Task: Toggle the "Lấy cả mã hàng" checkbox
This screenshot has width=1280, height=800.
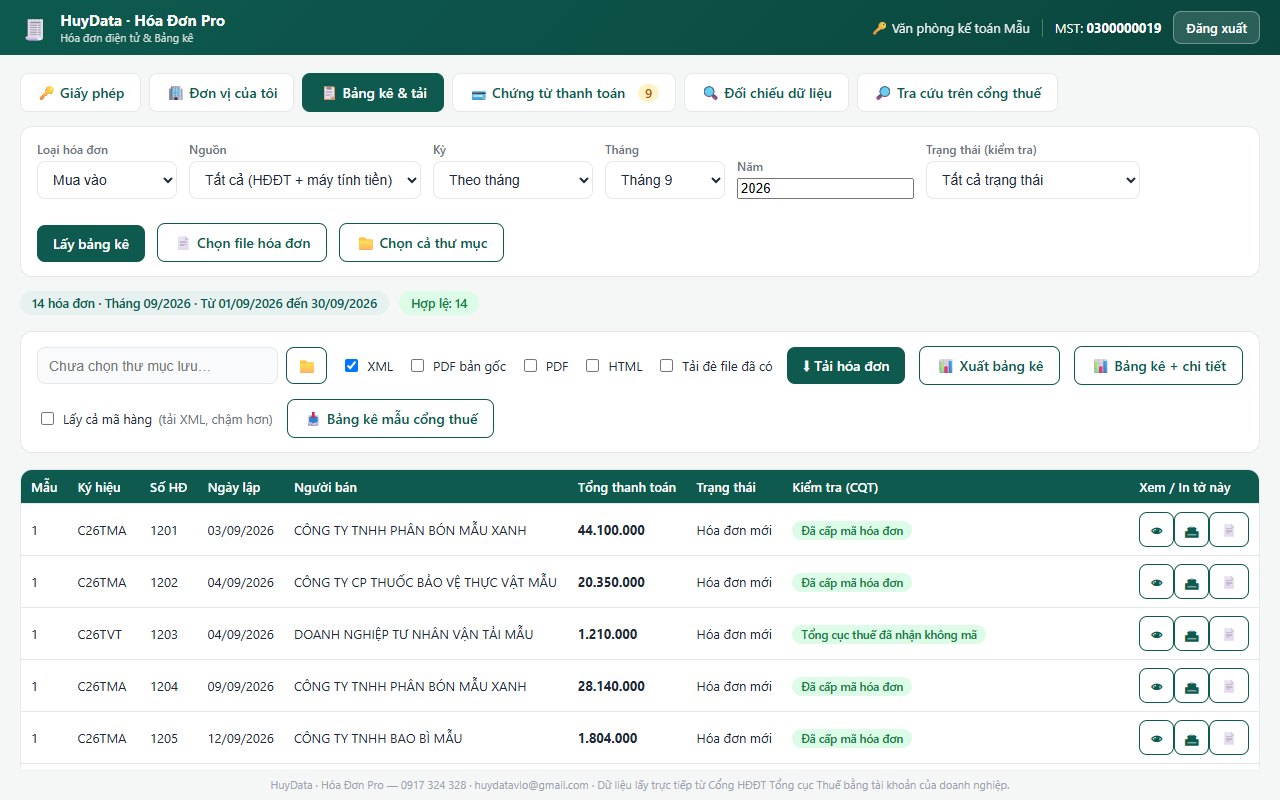Action: coord(47,419)
